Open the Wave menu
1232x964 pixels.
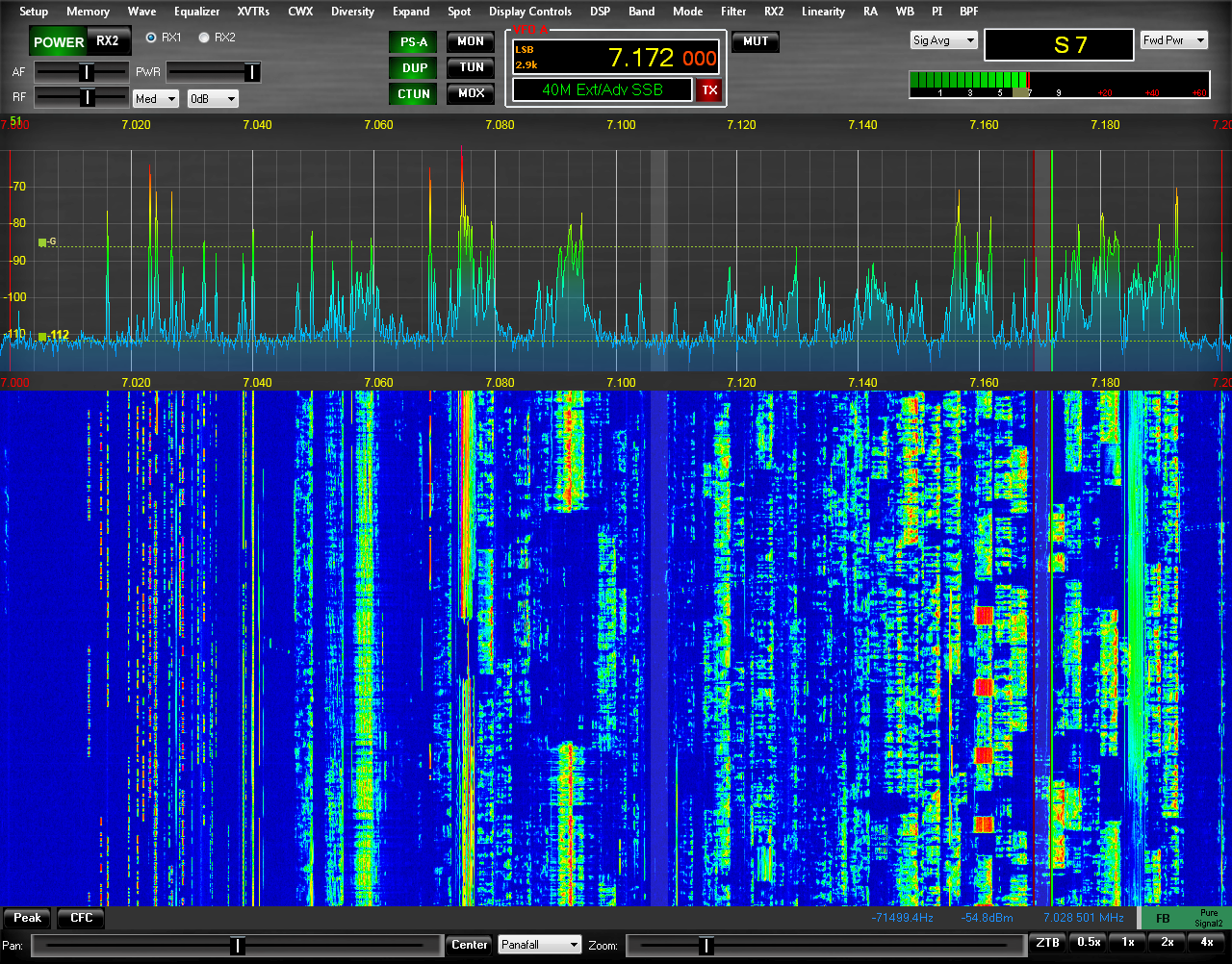(x=141, y=12)
